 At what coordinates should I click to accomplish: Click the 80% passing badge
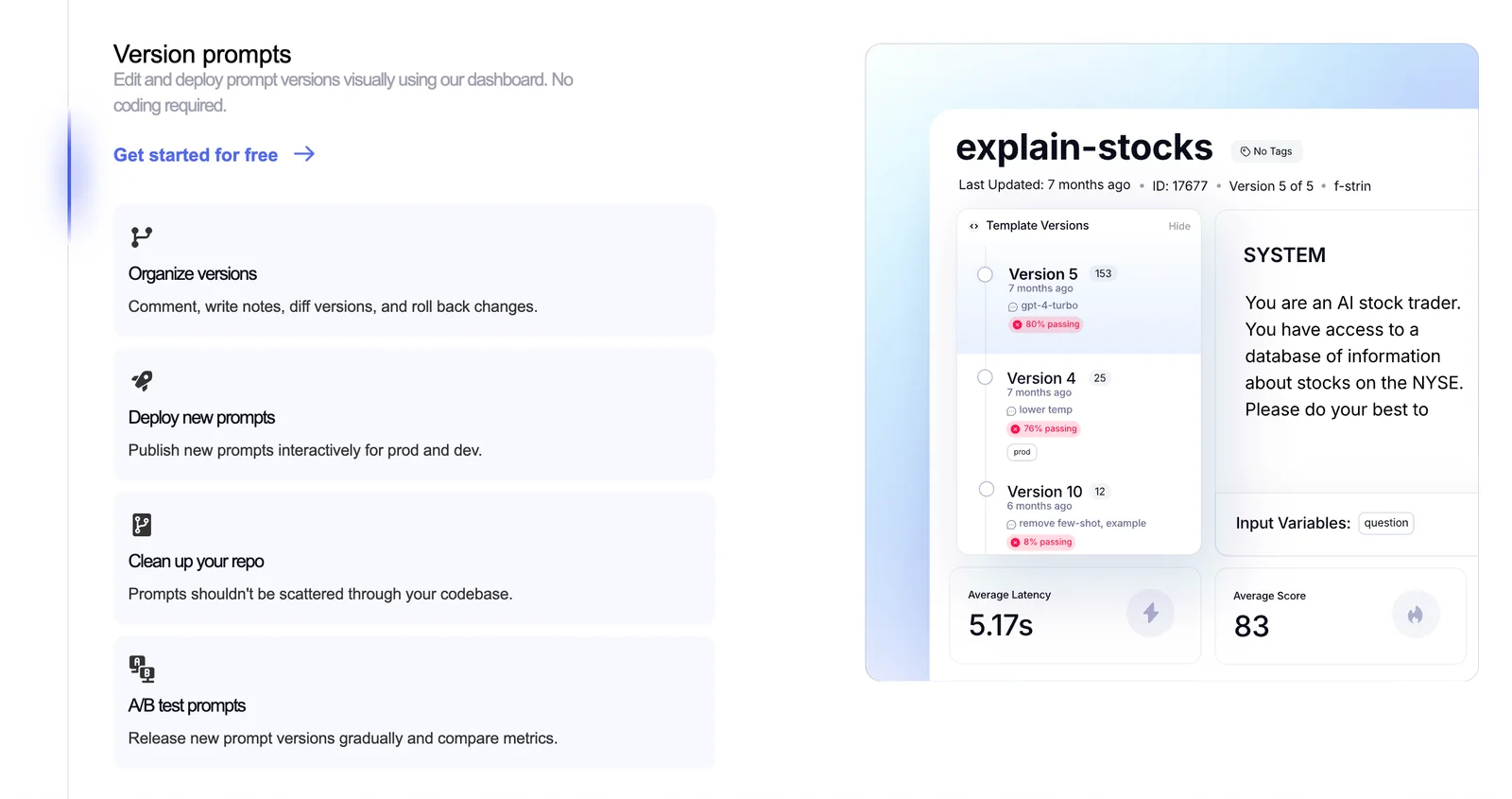pyautogui.click(x=1046, y=324)
